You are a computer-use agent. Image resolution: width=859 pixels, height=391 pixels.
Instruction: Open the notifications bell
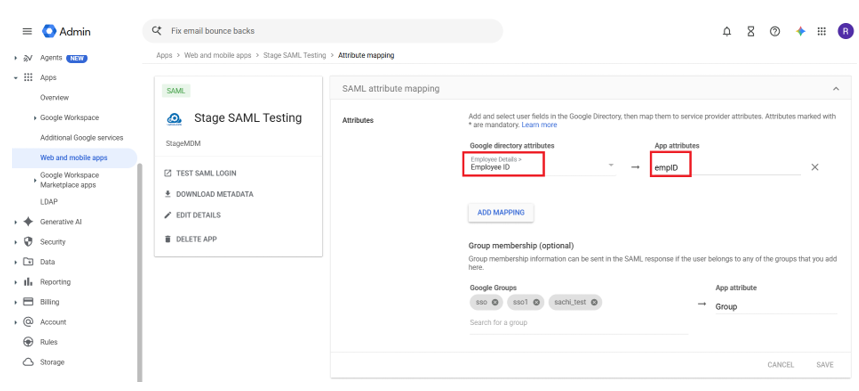(x=726, y=31)
